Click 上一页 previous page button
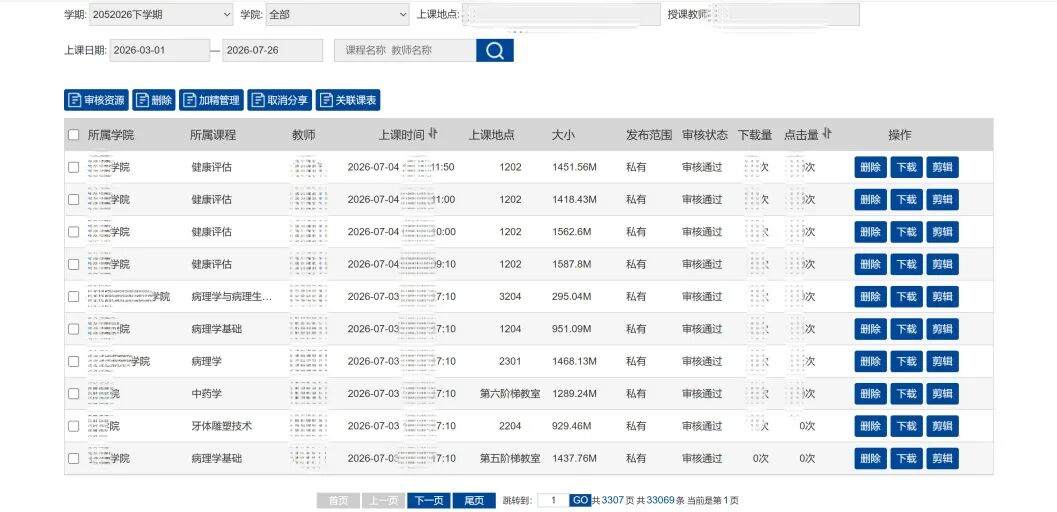The height and width of the screenshot is (512, 1057). [x=384, y=501]
